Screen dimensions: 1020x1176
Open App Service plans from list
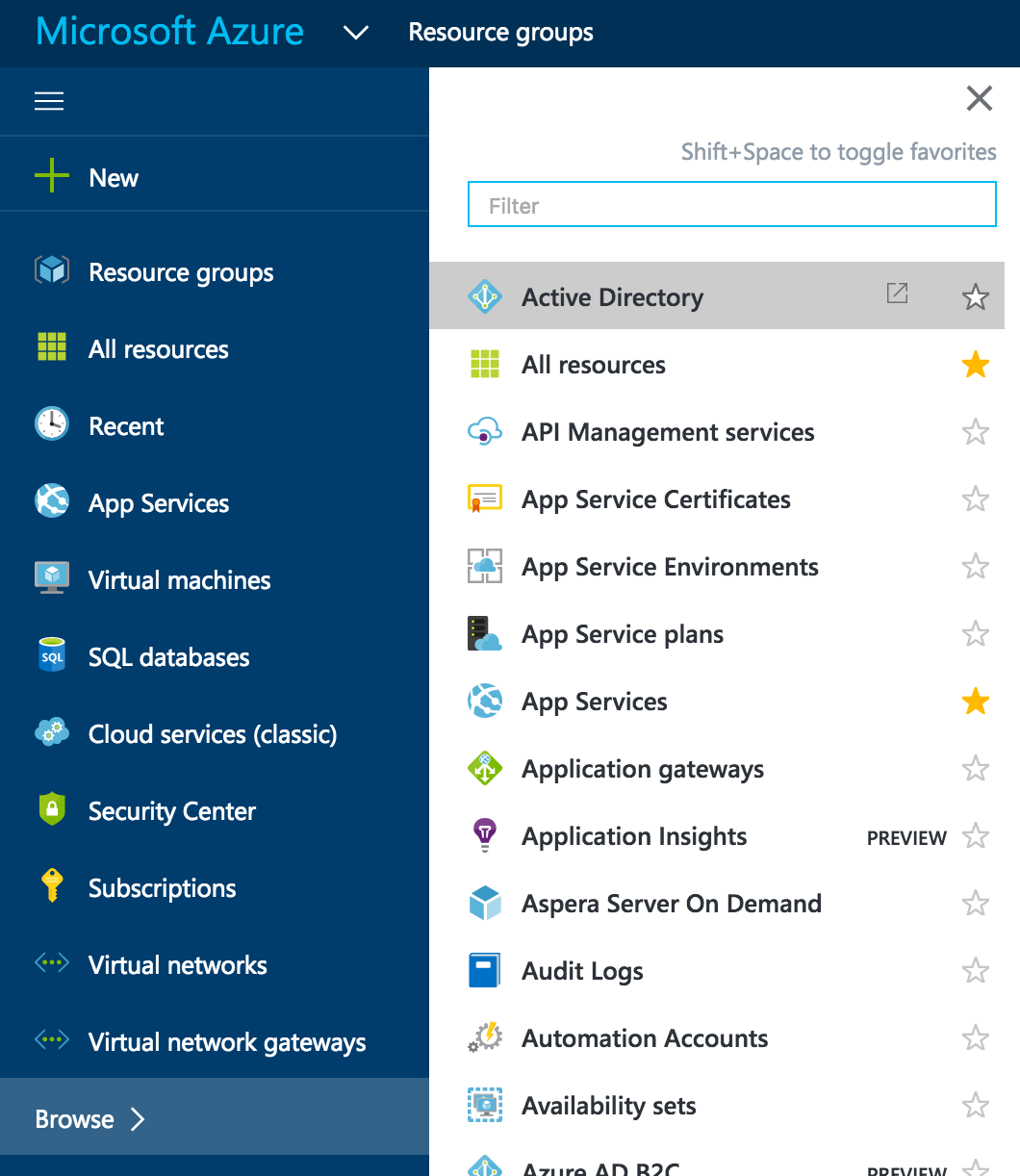[x=622, y=634]
